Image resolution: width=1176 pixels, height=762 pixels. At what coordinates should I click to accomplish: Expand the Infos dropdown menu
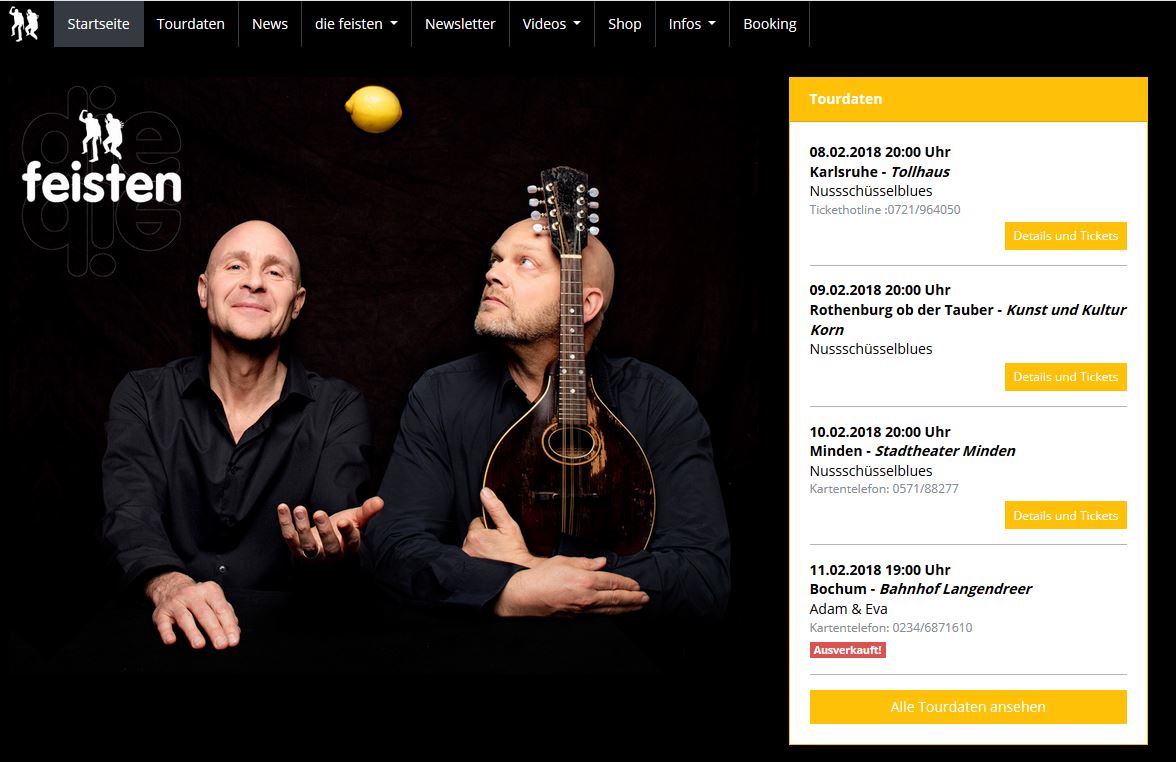[x=692, y=24]
